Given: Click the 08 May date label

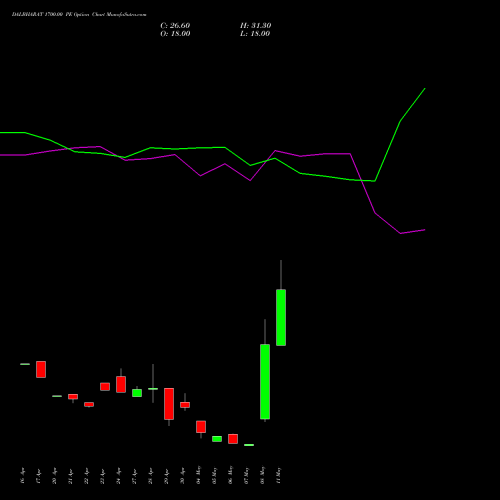Looking at the screenshot, I should 263,475.
